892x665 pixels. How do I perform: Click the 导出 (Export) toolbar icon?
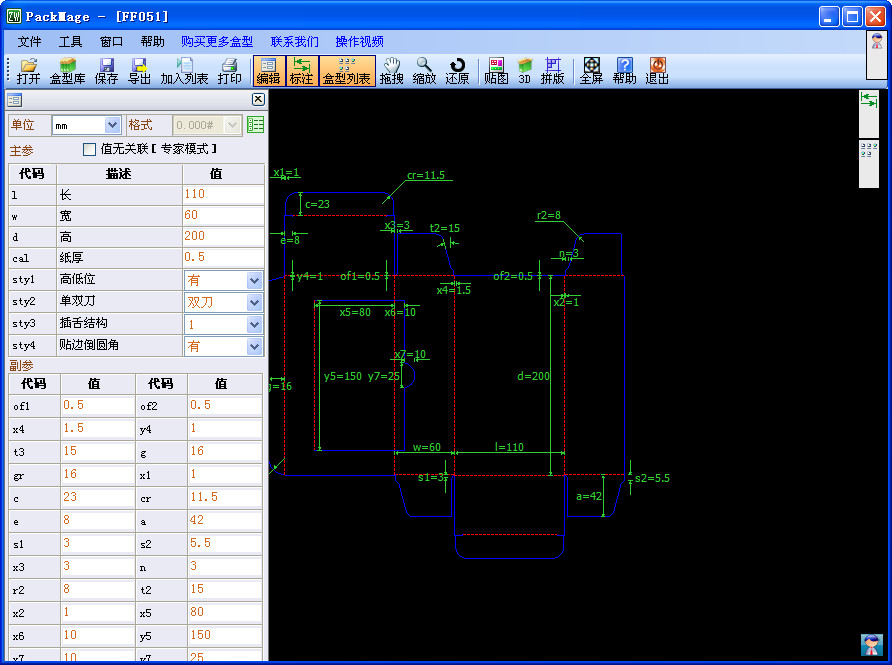(x=139, y=70)
